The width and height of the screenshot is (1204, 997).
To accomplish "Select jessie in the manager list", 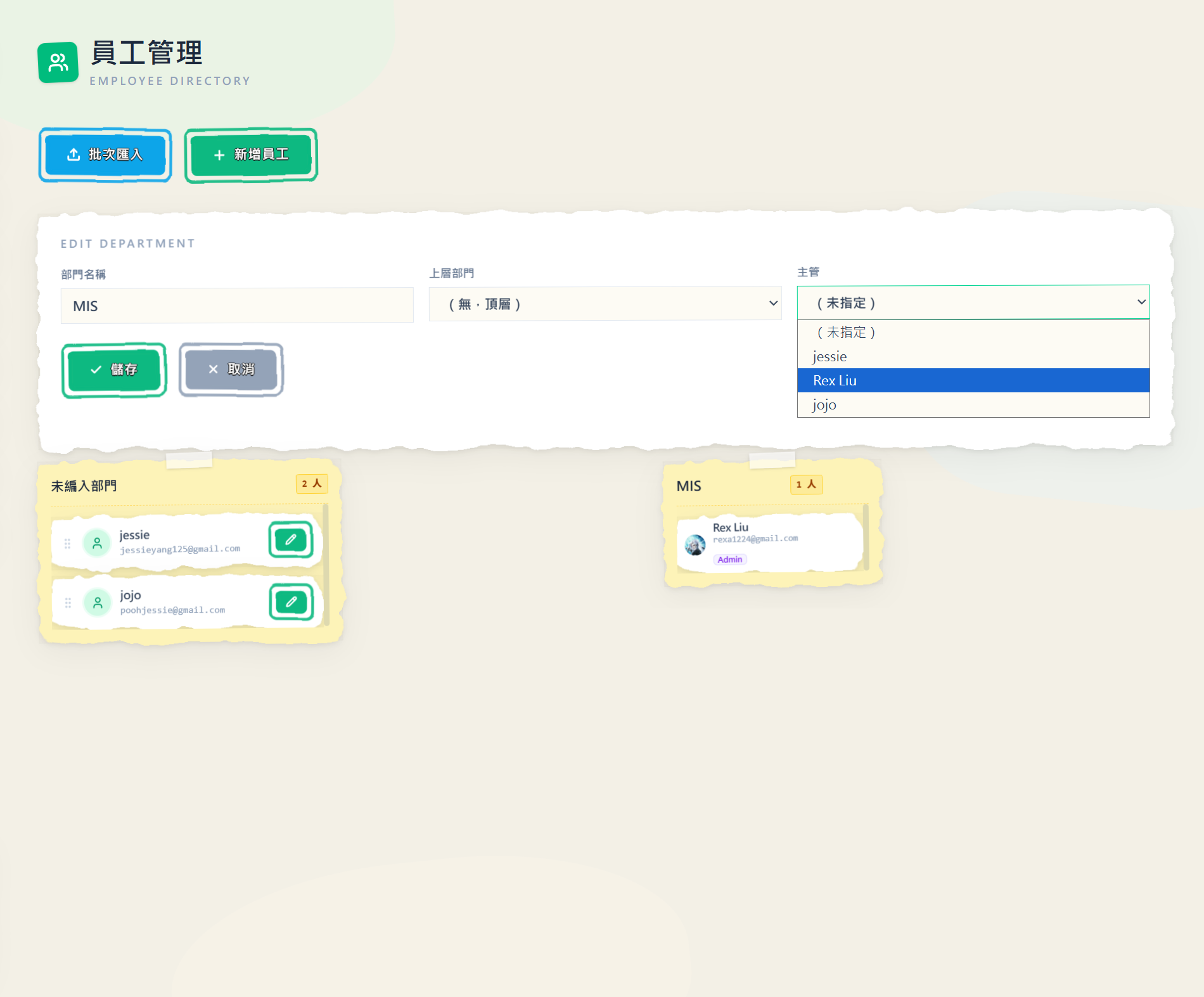I will click(x=973, y=356).
